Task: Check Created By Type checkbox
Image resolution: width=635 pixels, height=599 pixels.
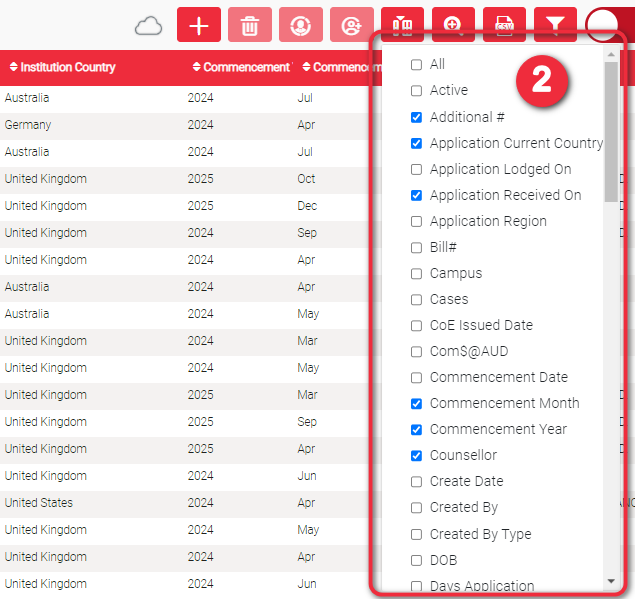Action: [x=416, y=535]
